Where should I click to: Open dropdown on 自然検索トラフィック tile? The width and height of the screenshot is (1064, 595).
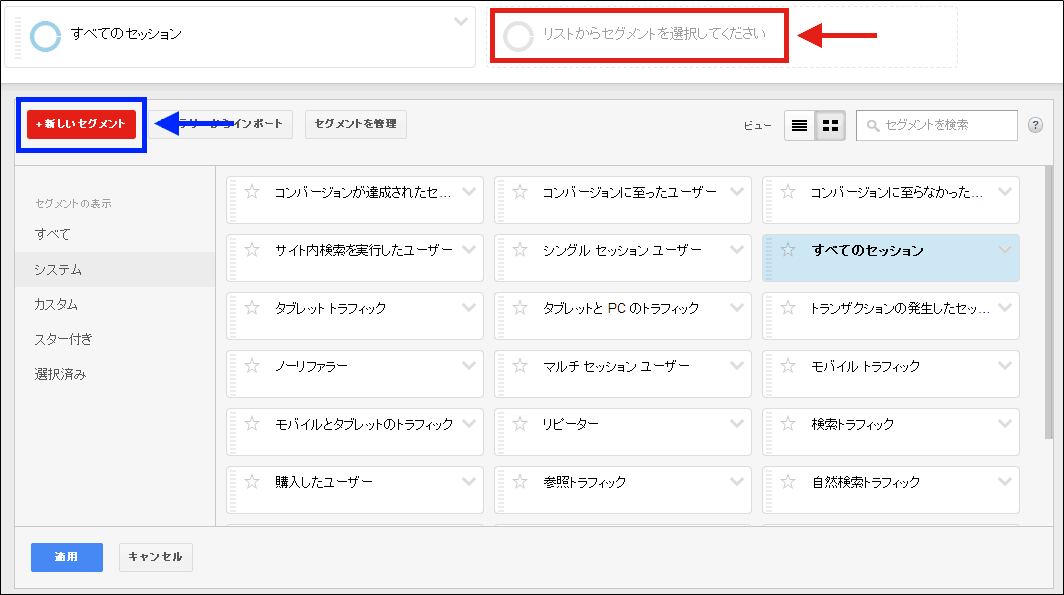point(1005,482)
